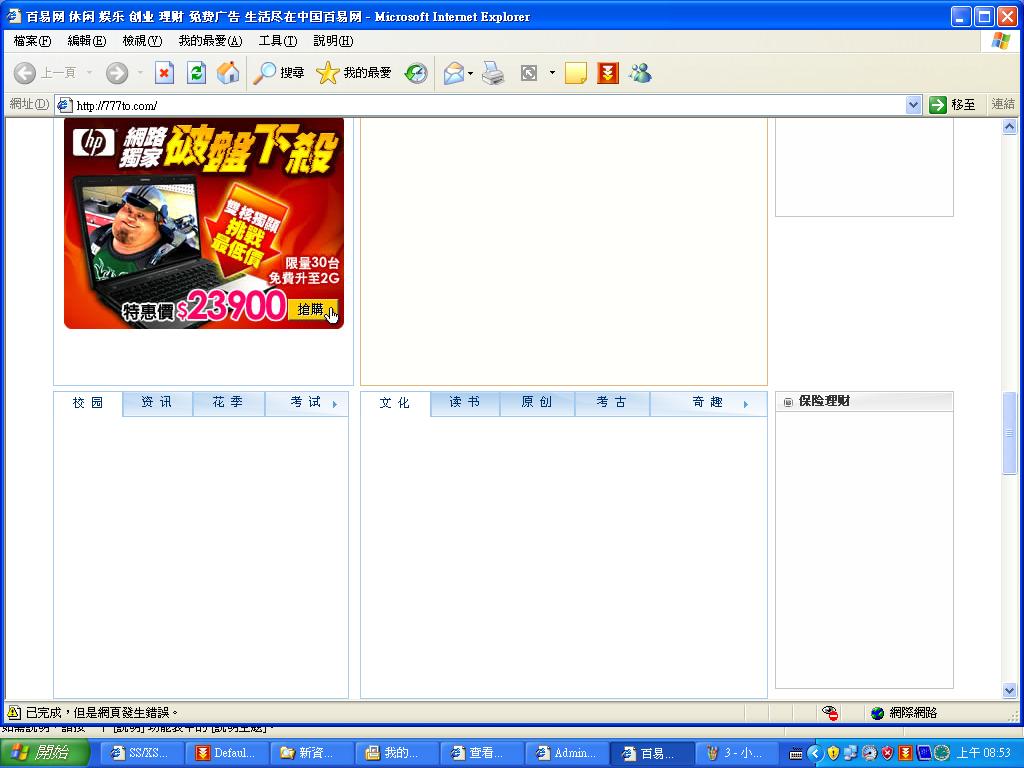Open the 工具(T) menu

[x=278, y=40]
